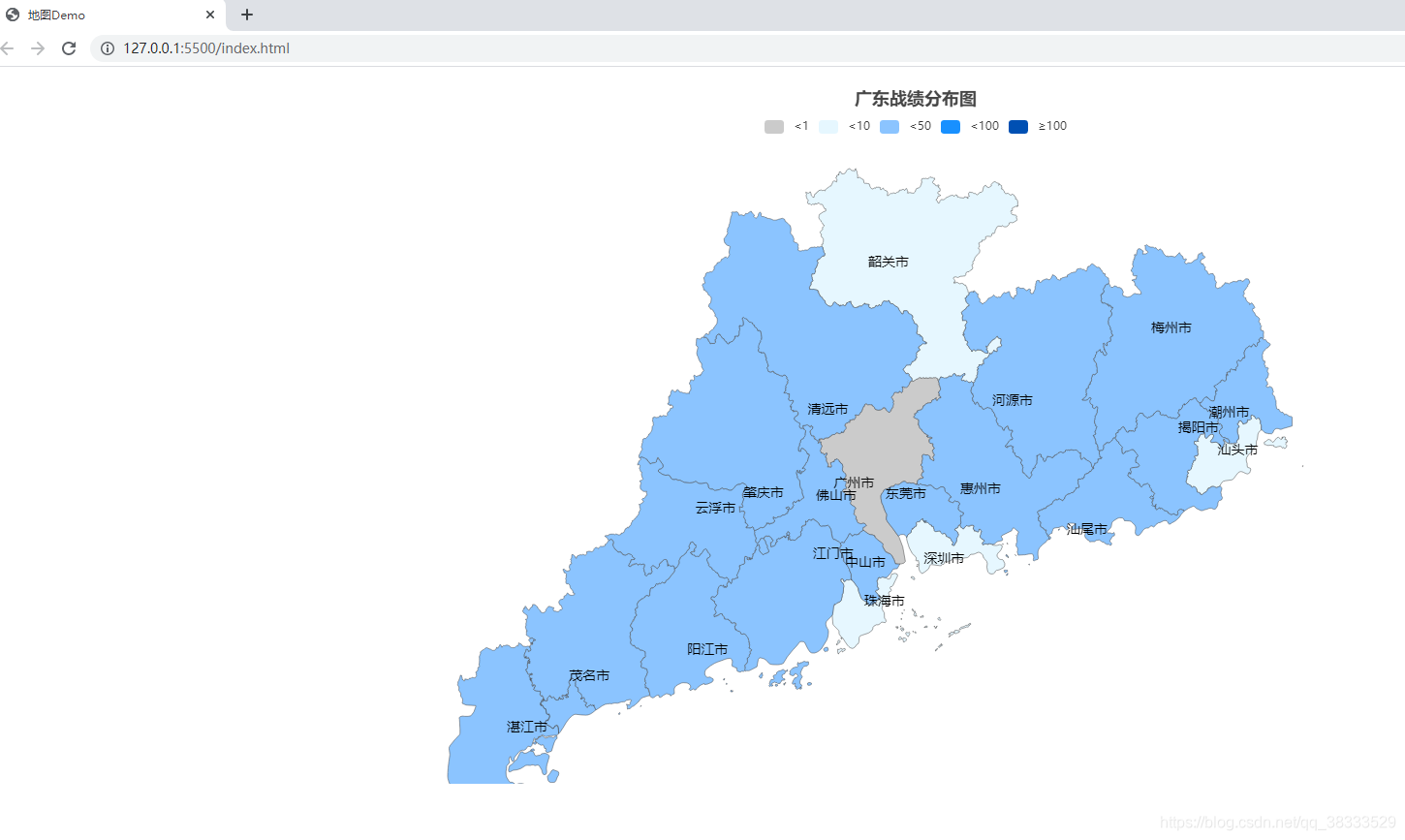
Task: Select 广州市 on the map
Action: pos(853,482)
